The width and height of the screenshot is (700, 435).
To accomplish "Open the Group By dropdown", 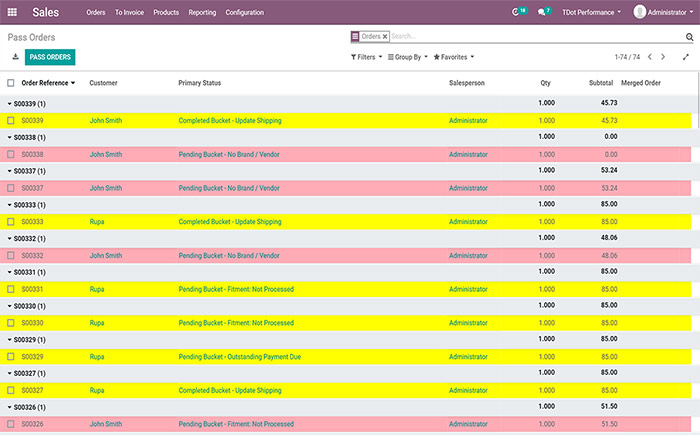I will coord(408,57).
